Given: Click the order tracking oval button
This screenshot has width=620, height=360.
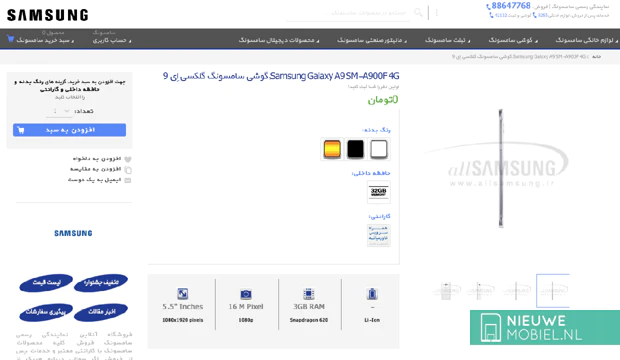Looking at the screenshot, I should coord(46,312).
